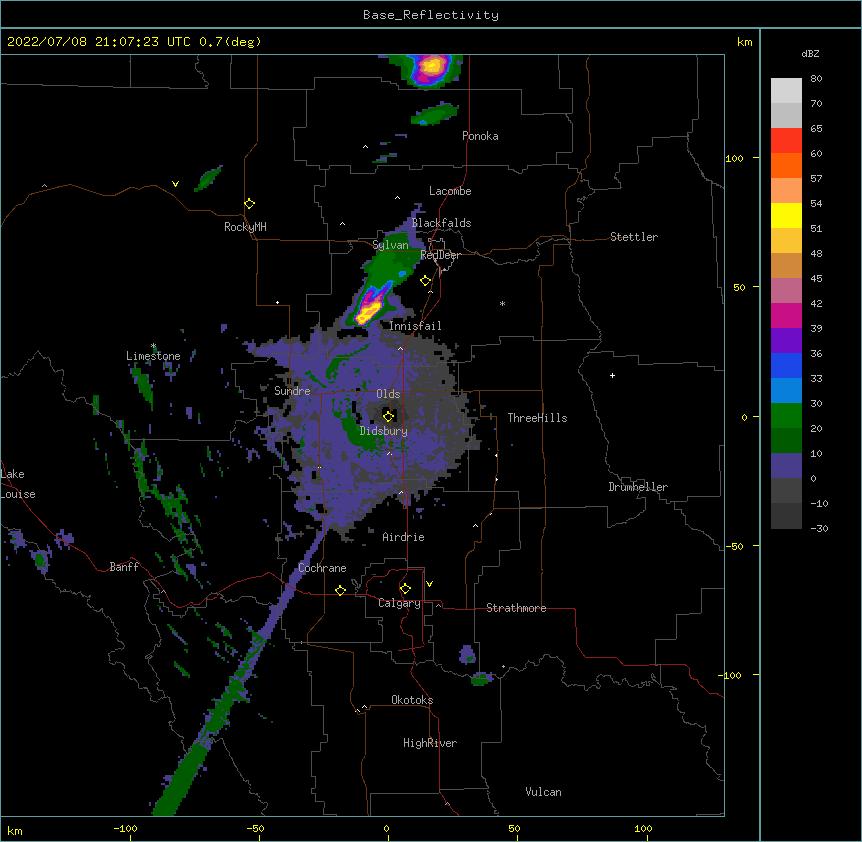Click the white asterisk above Limestone label

point(154,346)
